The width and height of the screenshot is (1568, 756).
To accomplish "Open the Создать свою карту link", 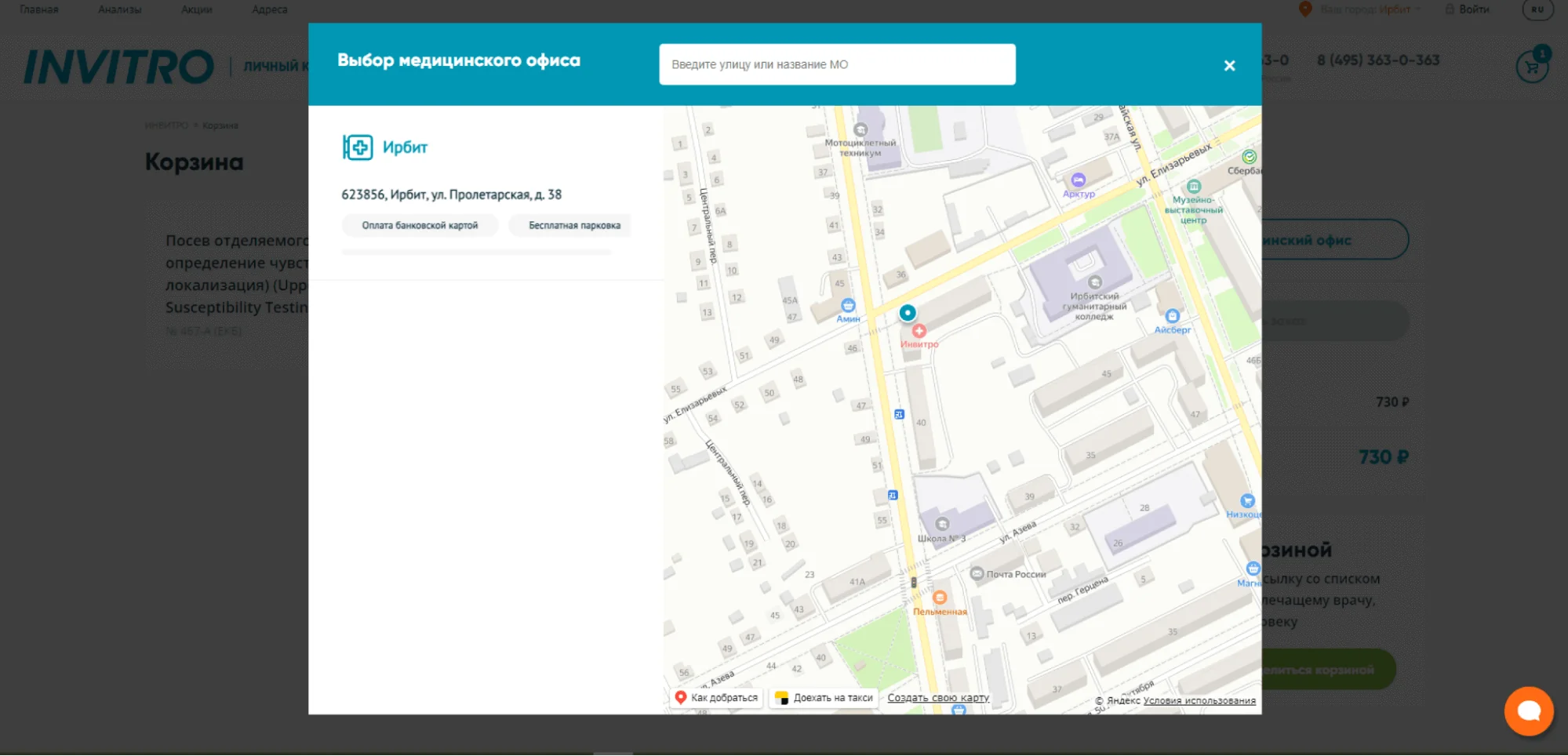I will pyautogui.click(x=938, y=697).
